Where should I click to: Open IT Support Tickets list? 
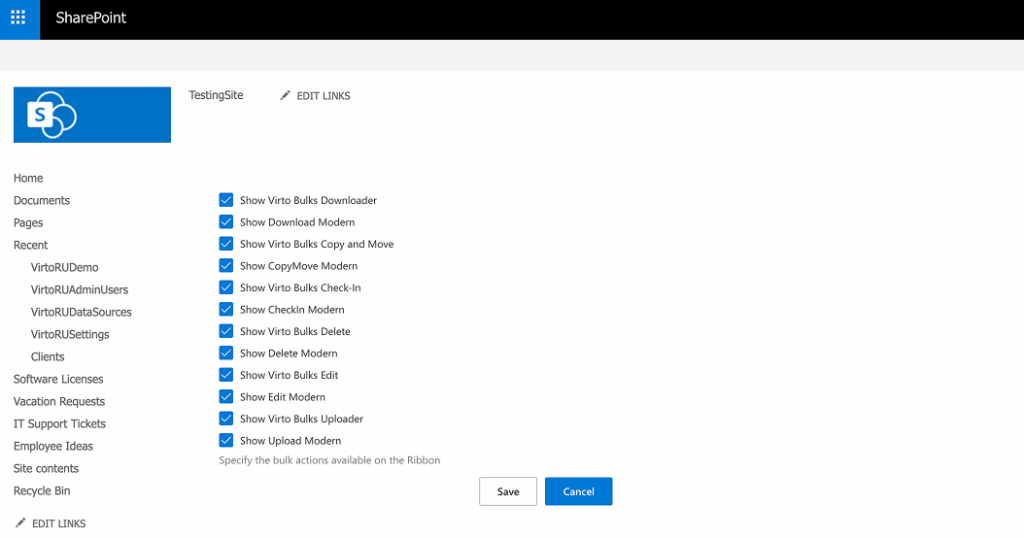59,424
